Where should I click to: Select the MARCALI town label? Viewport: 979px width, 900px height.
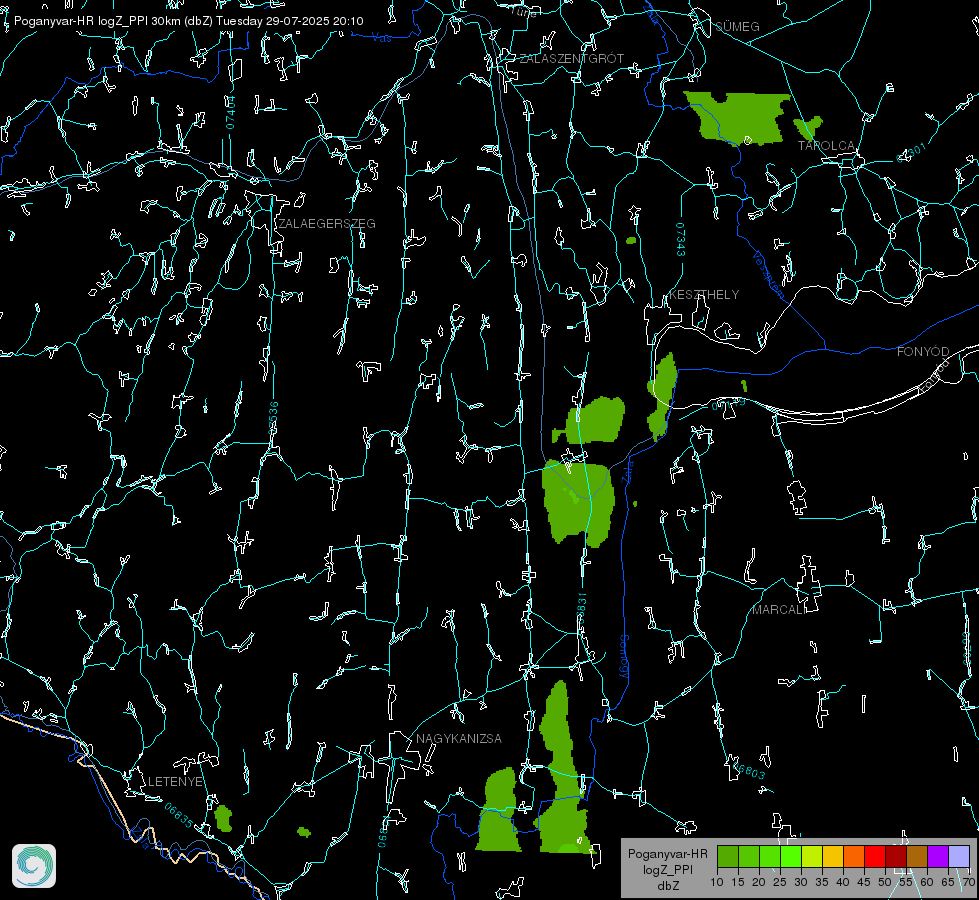pyautogui.click(x=778, y=610)
